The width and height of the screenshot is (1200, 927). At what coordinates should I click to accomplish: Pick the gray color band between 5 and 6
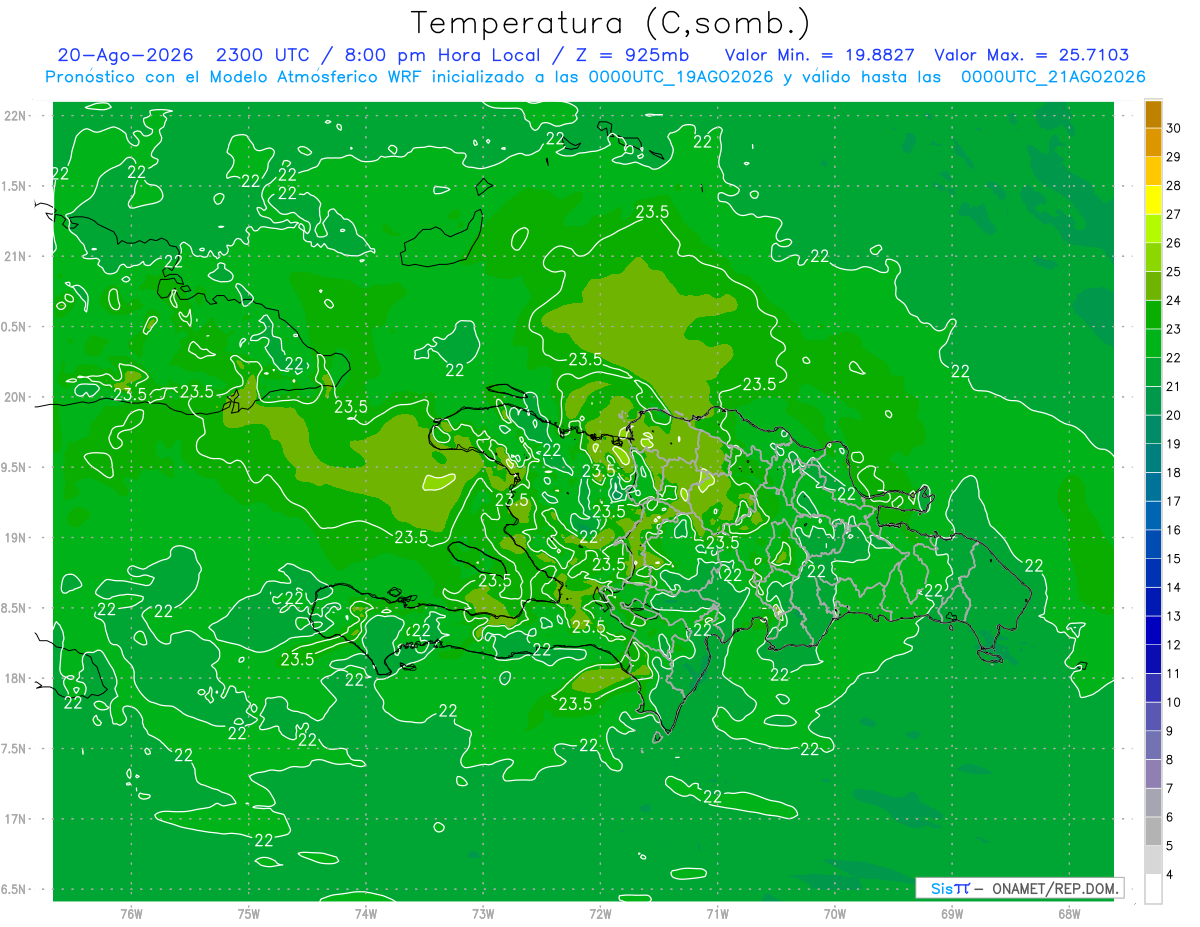1153,831
